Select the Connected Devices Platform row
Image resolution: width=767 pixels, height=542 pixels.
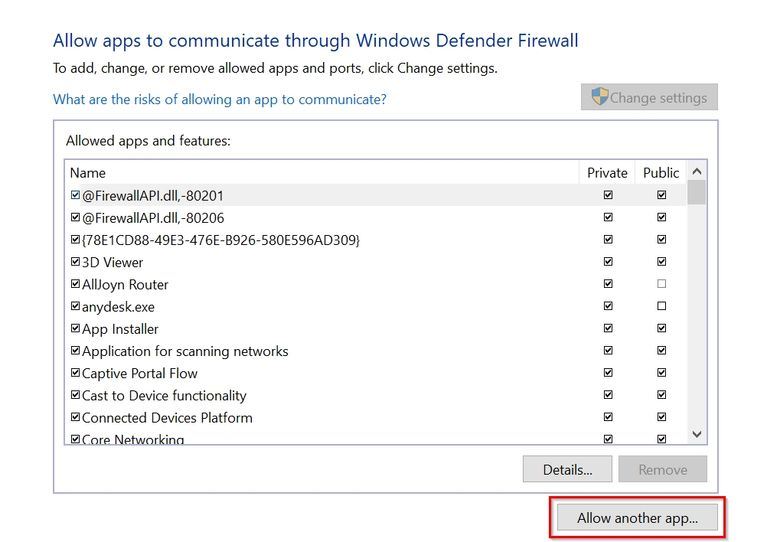pos(167,418)
